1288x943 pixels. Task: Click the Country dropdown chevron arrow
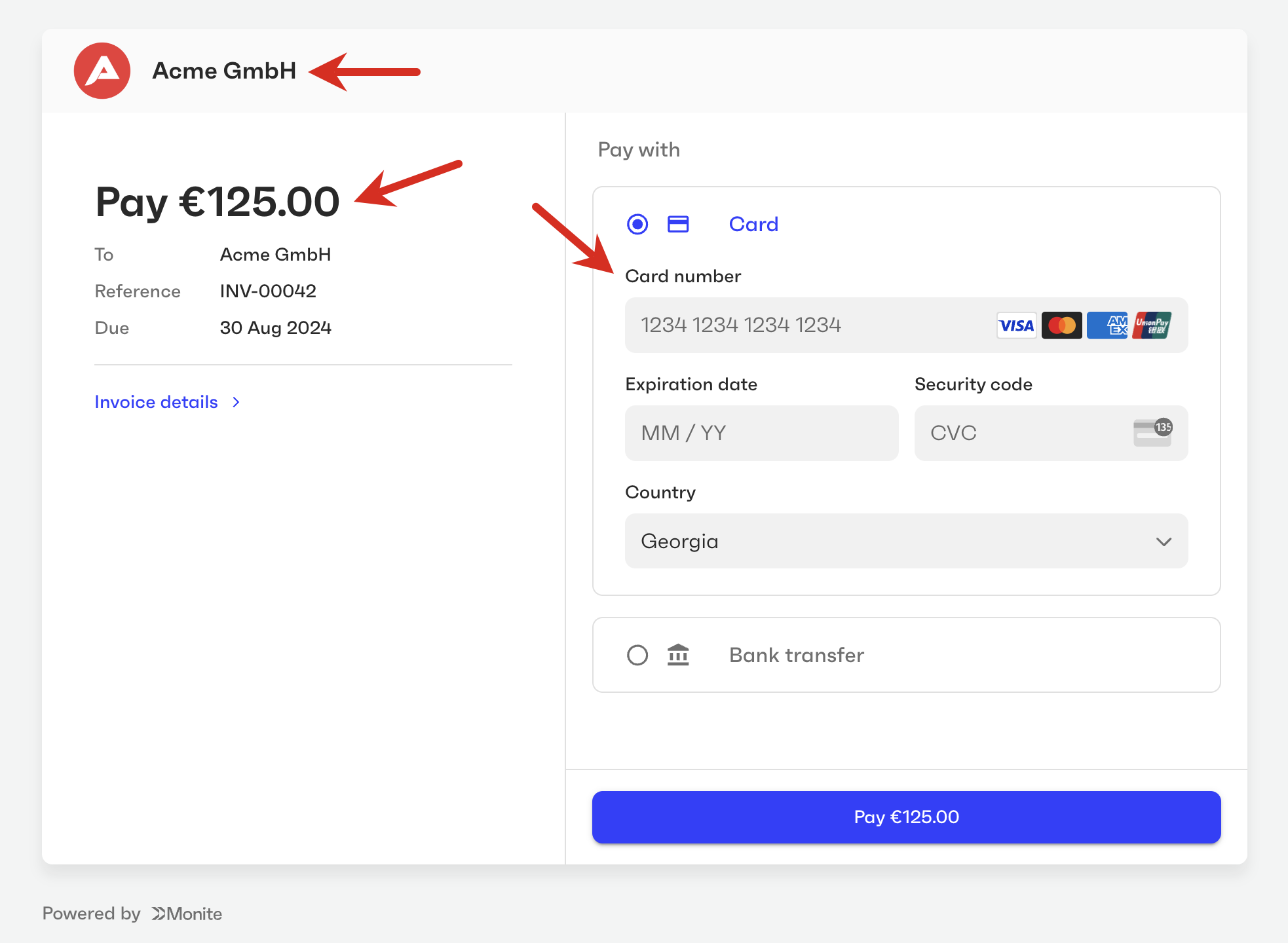[x=1164, y=542]
